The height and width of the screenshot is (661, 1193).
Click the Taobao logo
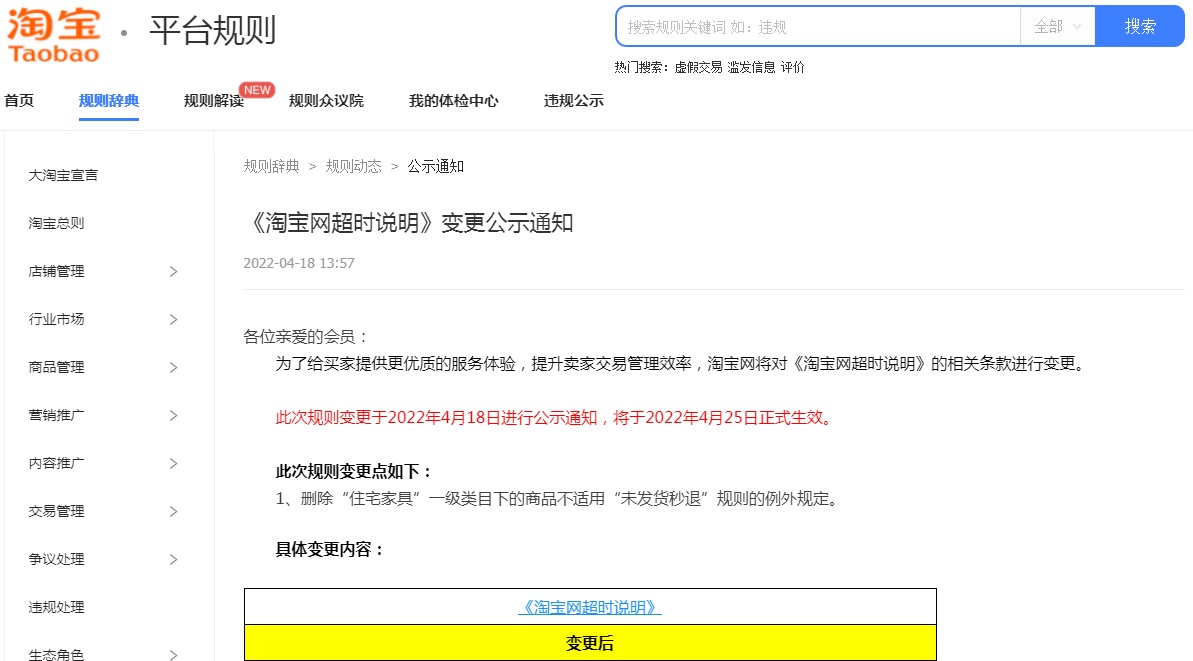click(53, 32)
